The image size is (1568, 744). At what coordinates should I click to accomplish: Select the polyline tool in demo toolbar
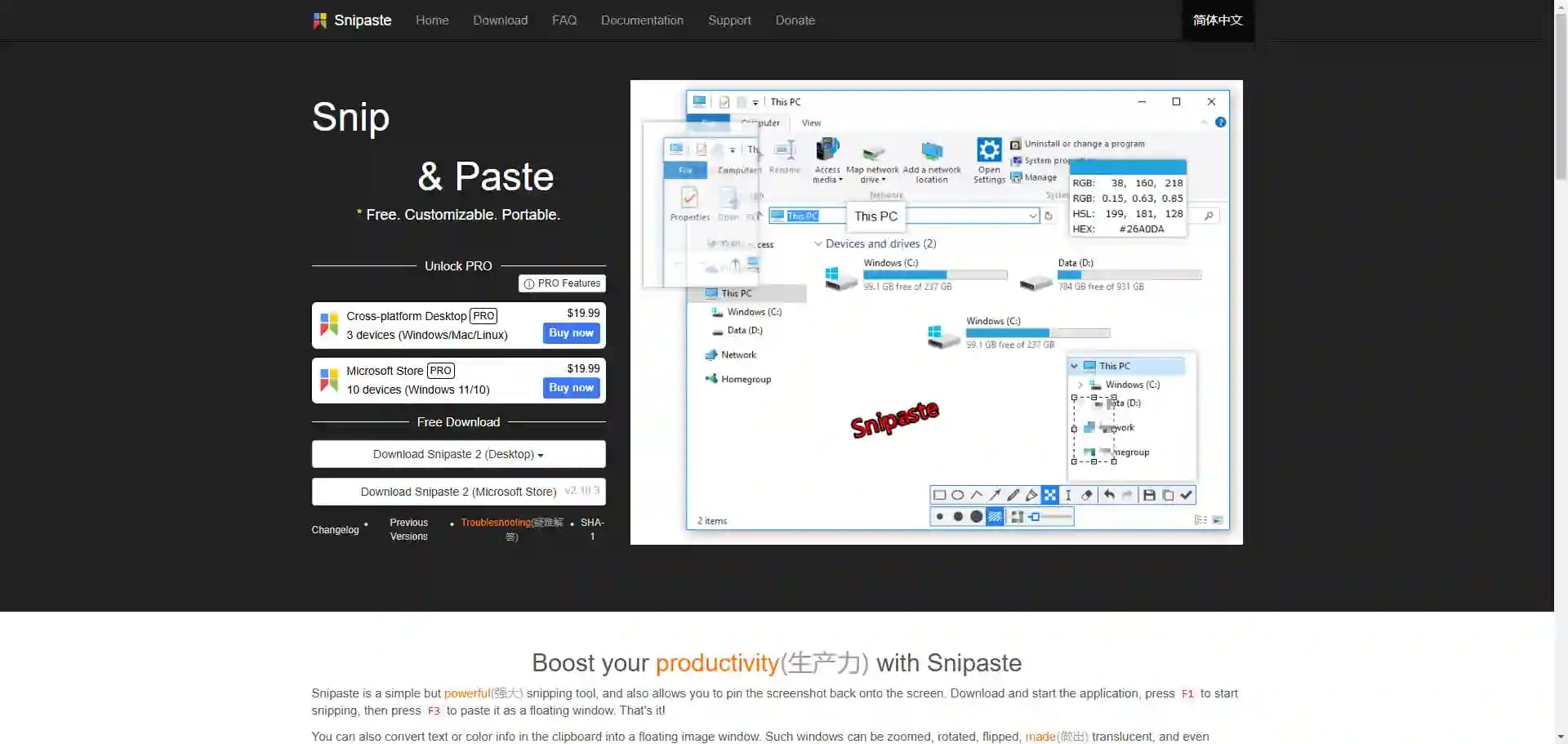(976, 495)
